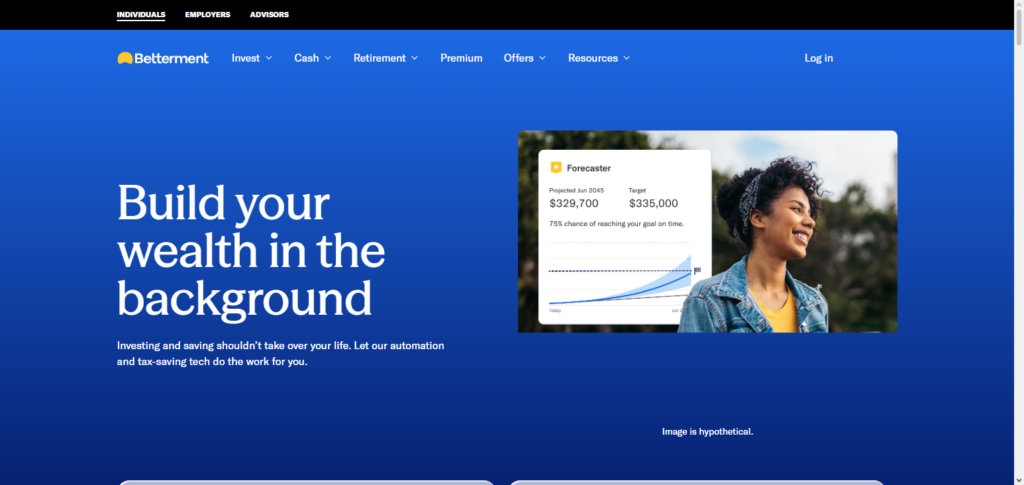Click the page vertical scrollbar thumb
Image resolution: width=1024 pixels, height=485 pixels.
pyautogui.click(x=1018, y=29)
